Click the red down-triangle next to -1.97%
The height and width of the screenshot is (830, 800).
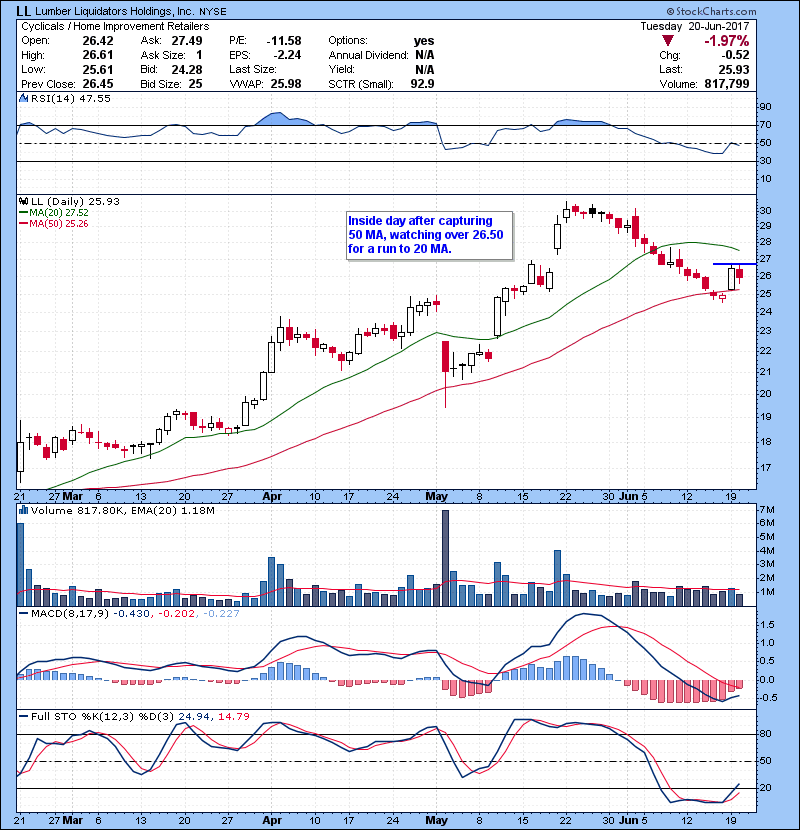pyautogui.click(x=668, y=41)
